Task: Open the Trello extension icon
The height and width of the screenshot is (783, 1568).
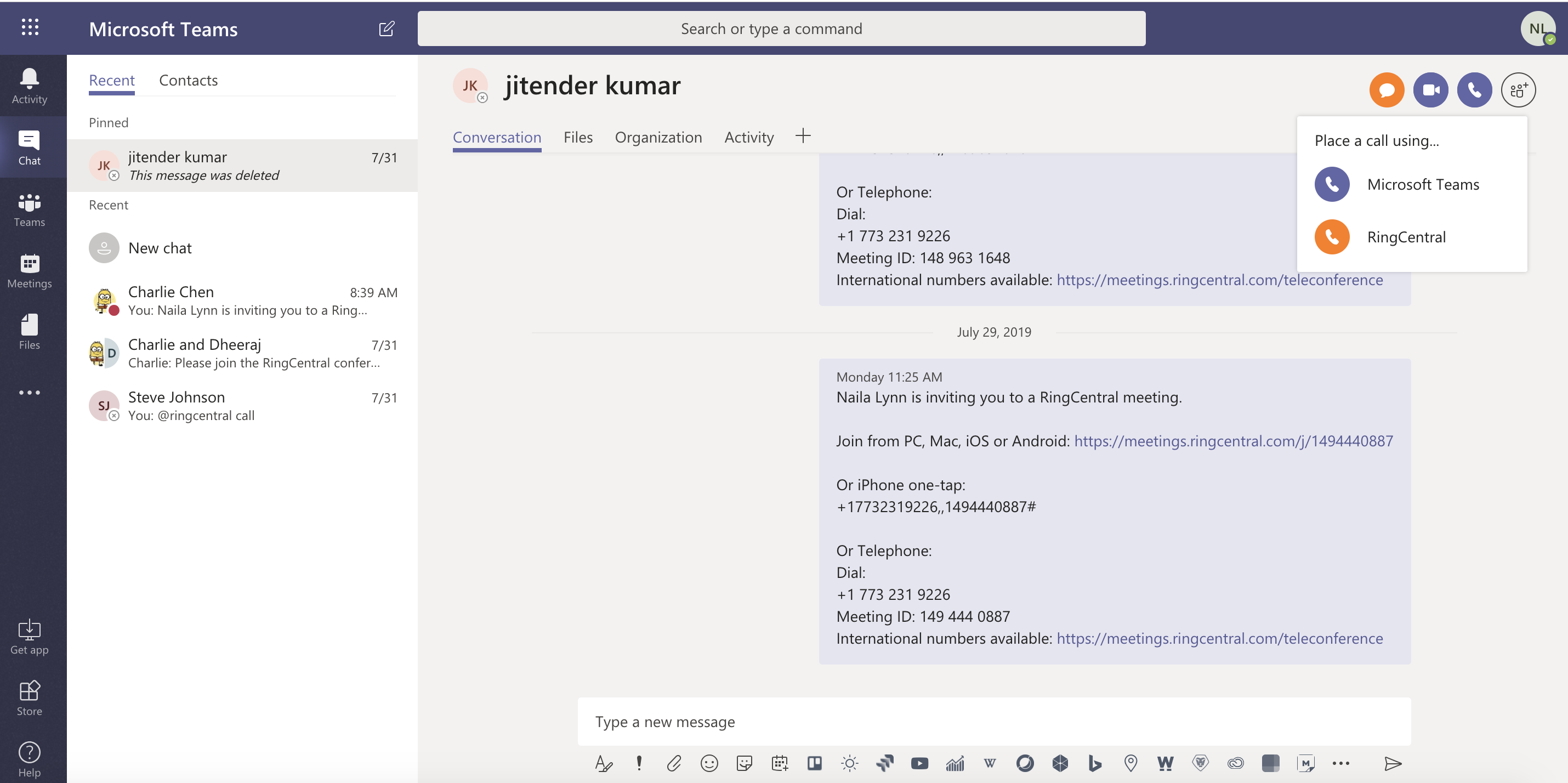Action: click(x=815, y=763)
